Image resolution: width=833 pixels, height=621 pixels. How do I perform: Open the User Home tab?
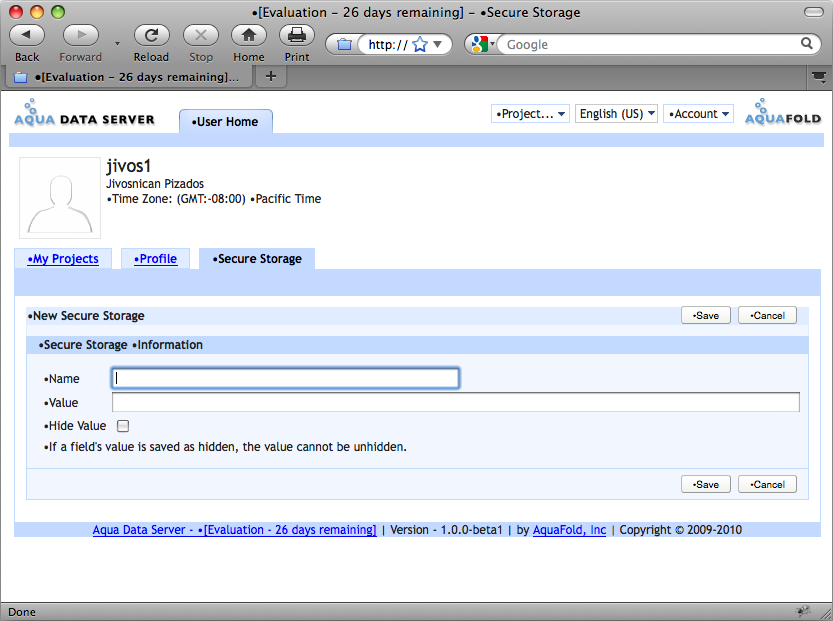tap(226, 122)
